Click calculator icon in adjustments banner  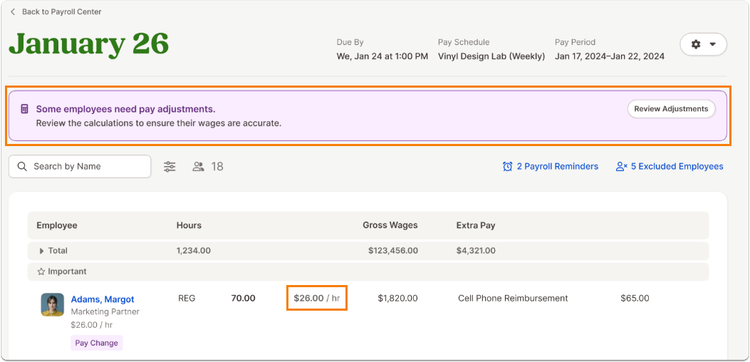[x=24, y=109]
